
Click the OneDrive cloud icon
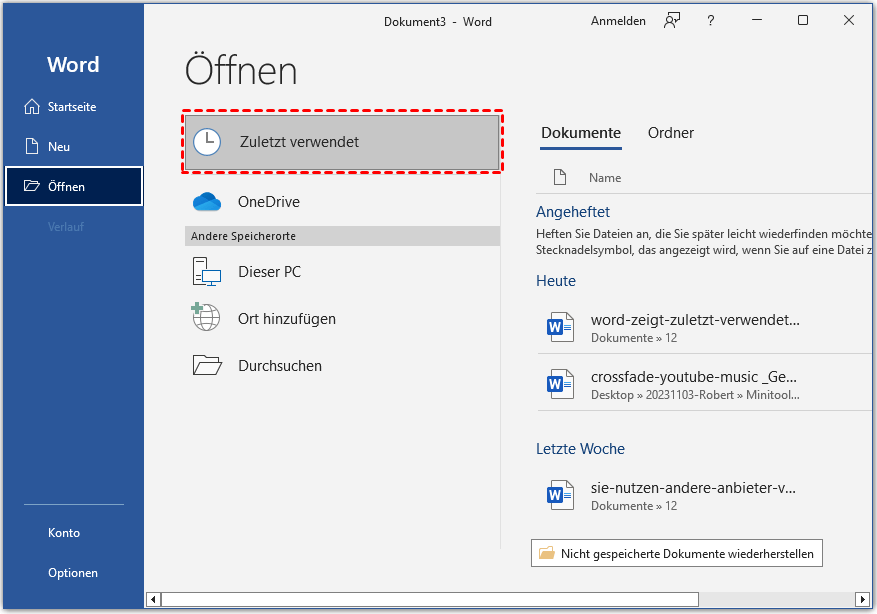(206, 202)
